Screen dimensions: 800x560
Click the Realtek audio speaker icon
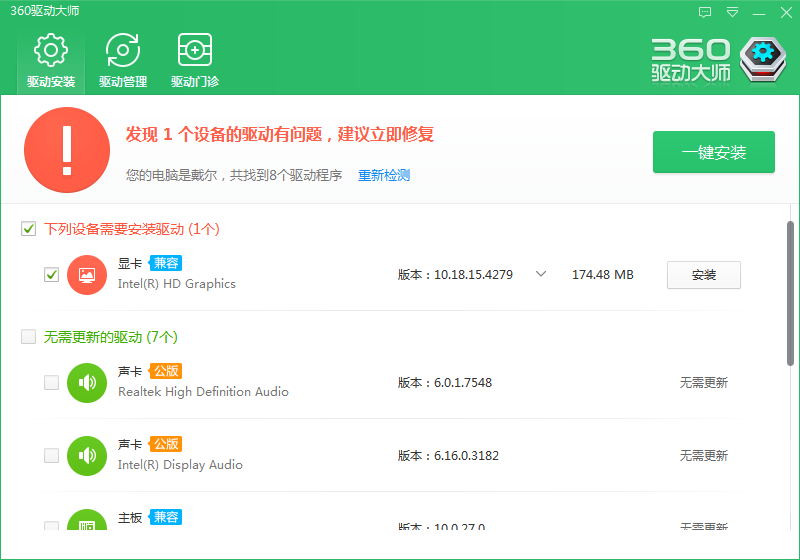coord(87,383)
